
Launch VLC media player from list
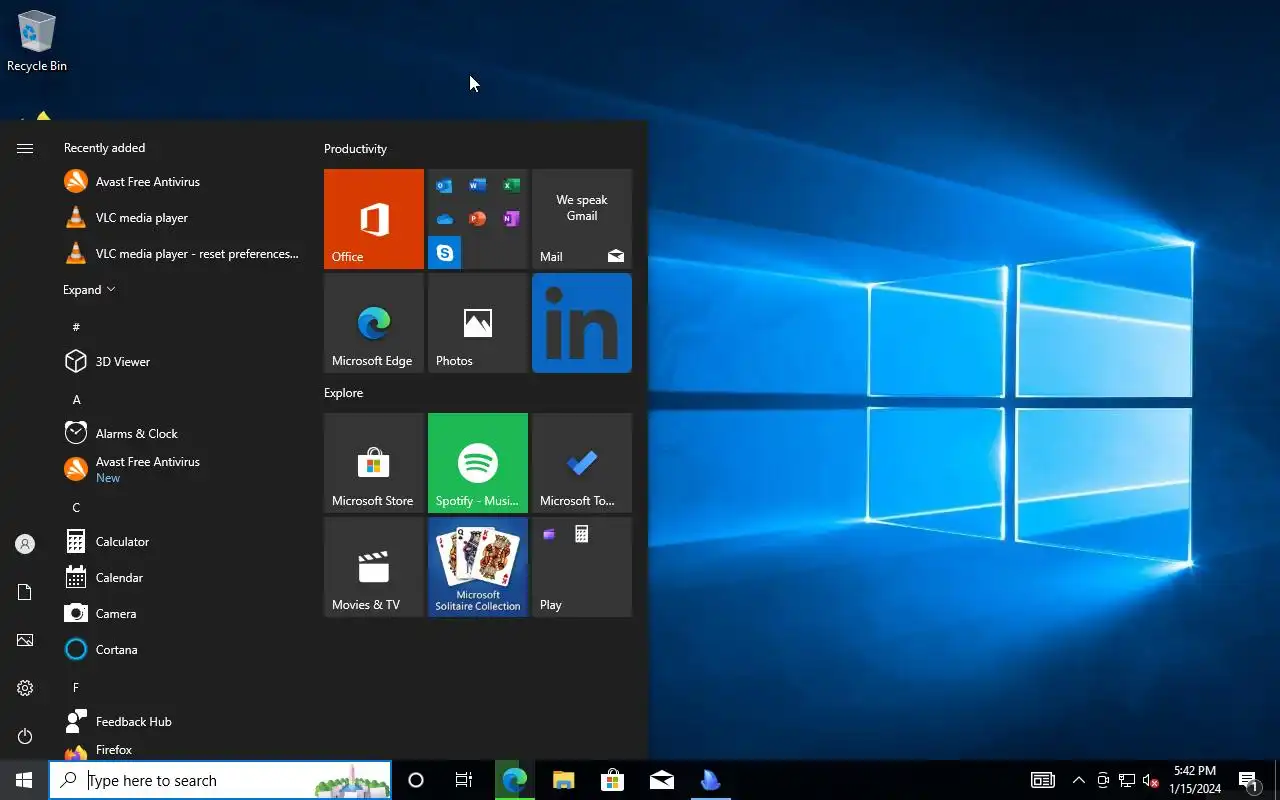click(180, 218)
